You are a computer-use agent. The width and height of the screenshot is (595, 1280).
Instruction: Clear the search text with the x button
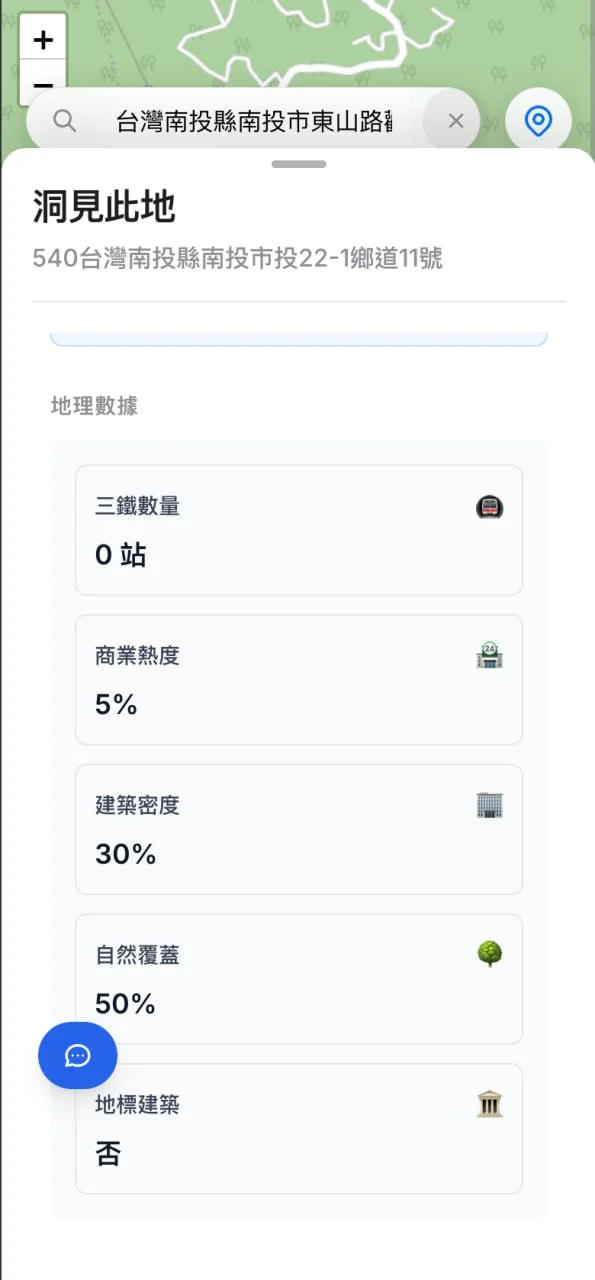tap(454, 120)
